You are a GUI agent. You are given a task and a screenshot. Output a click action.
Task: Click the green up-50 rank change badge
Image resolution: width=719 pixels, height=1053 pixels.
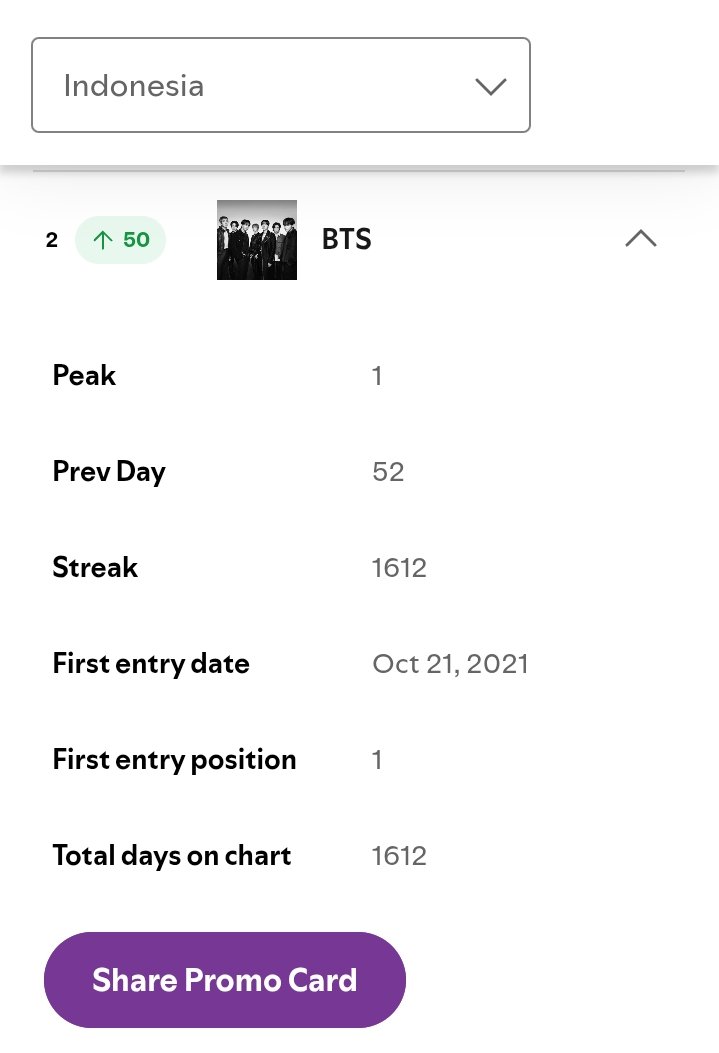pos(120,240)
